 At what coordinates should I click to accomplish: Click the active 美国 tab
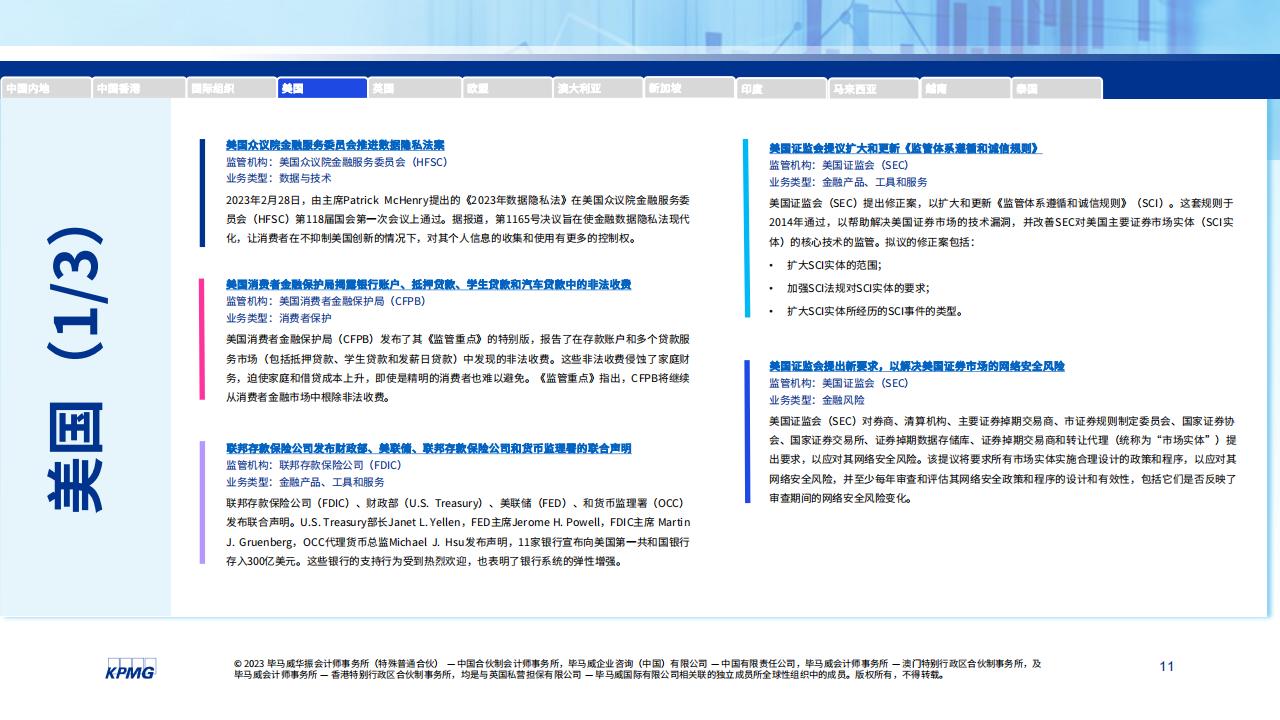(x=322, y=88)
